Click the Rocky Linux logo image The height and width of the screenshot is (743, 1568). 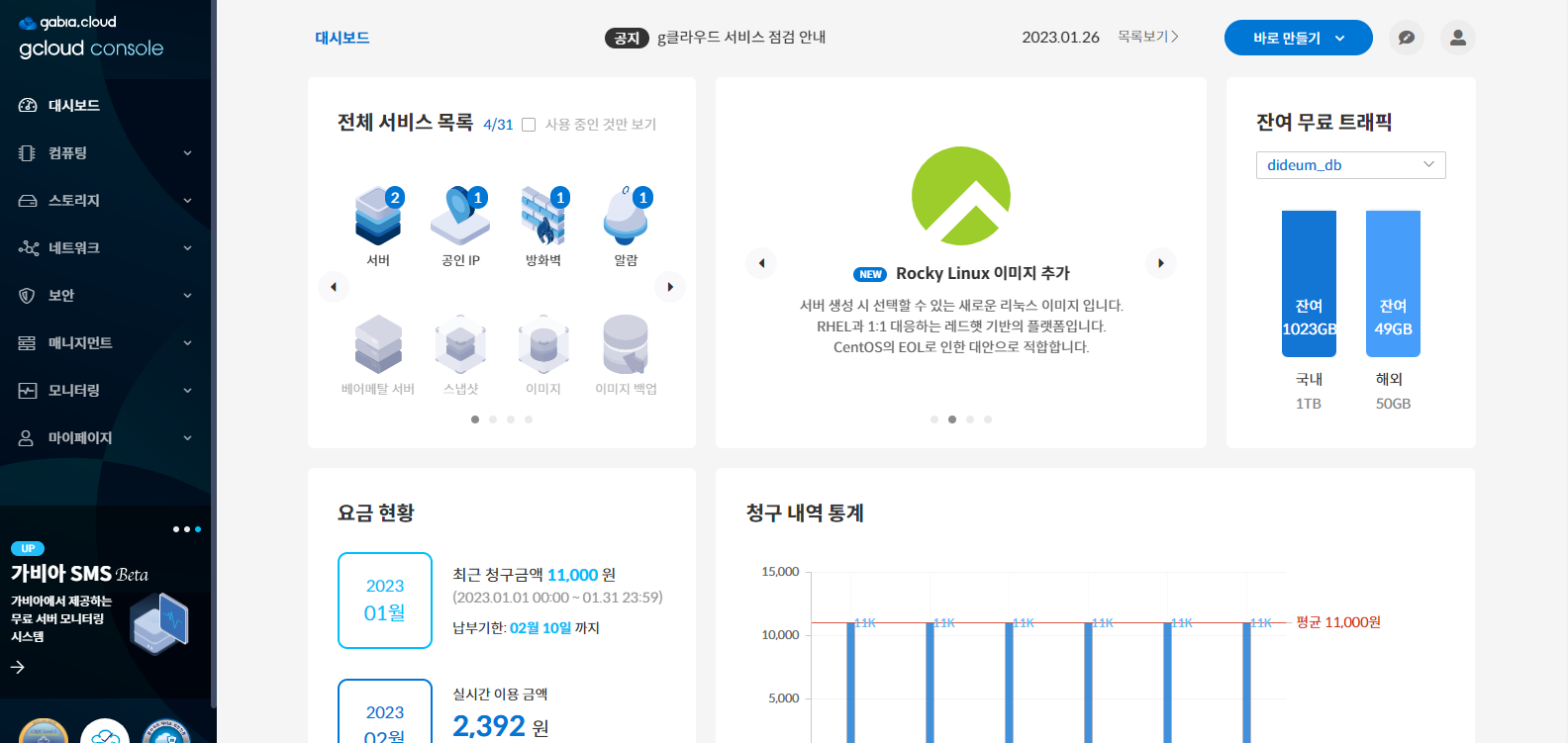[961, 196]
